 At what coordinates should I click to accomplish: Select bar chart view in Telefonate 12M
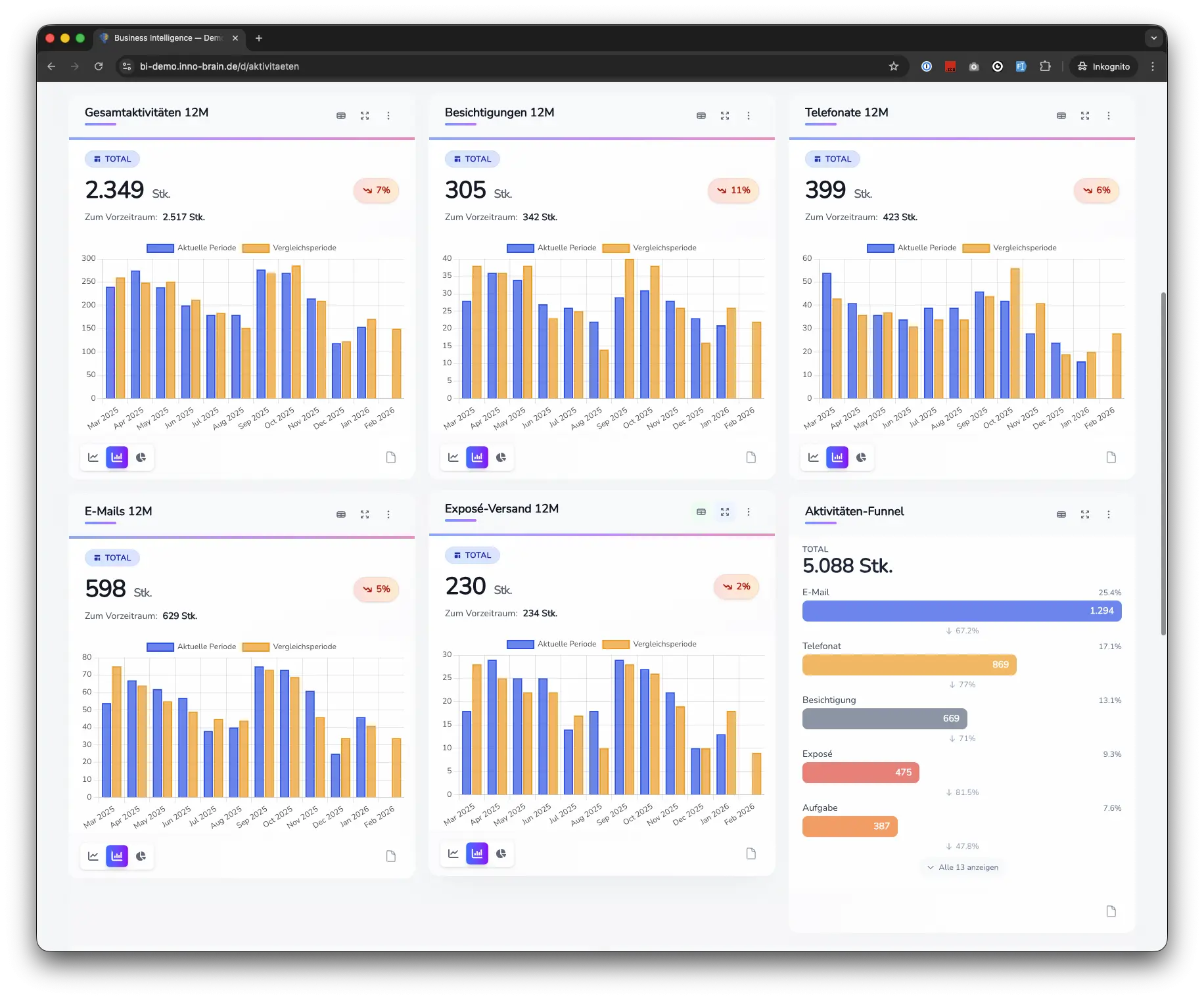pyautogui.click(x=837, y=457)
